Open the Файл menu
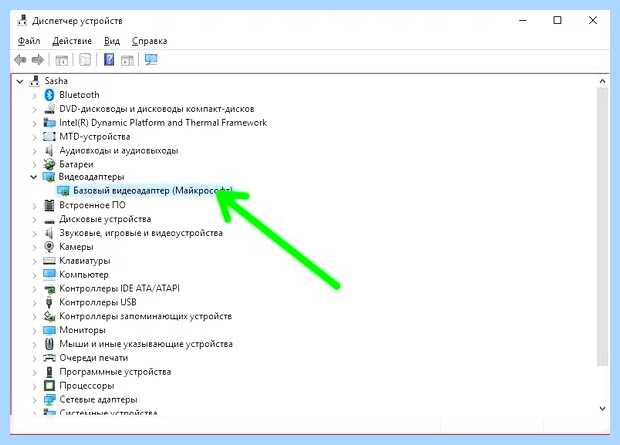 [x=29, y=41]
